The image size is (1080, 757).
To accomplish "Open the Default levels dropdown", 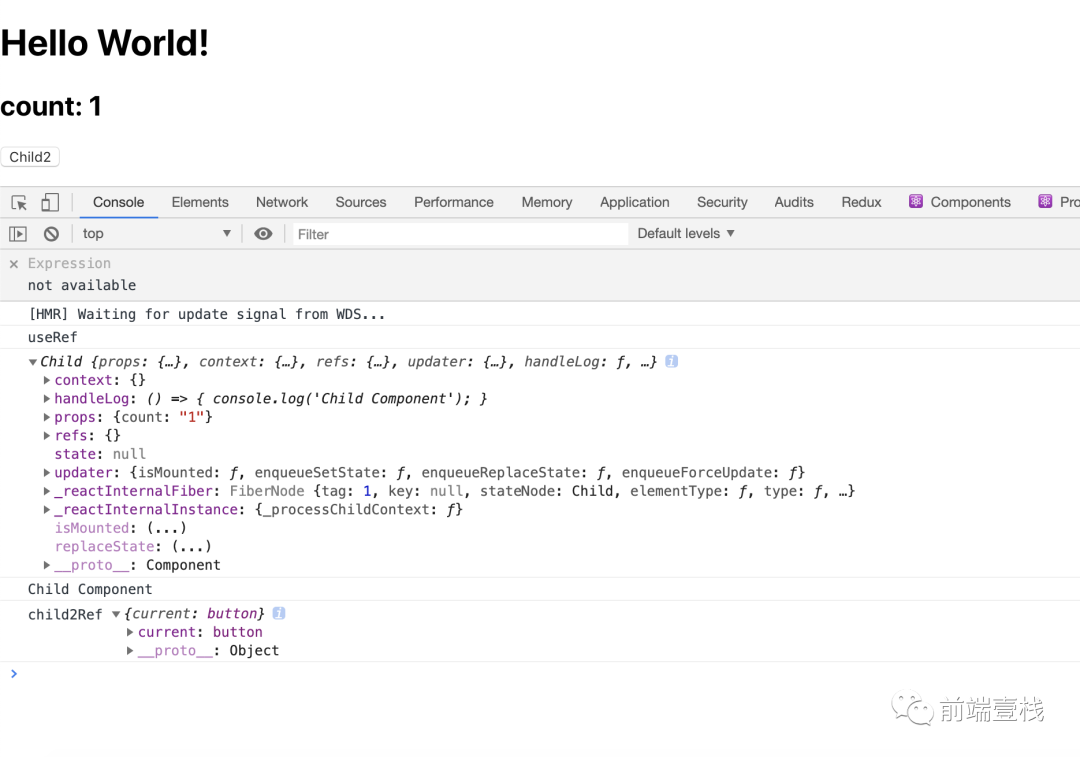I will (x=686, y=234).
